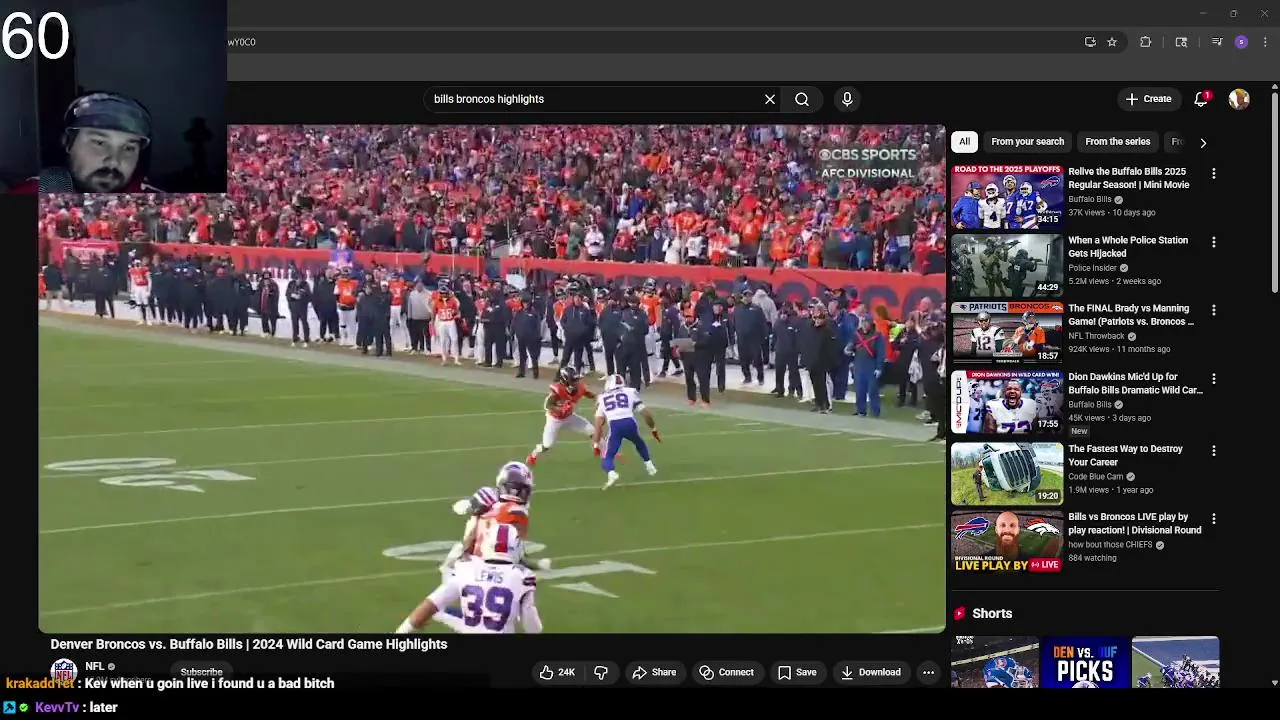This screenshot has width=1280, height=720.
Task: Open The Fastest Way to Destroy thumbnail
Action: pos(1007,473)
